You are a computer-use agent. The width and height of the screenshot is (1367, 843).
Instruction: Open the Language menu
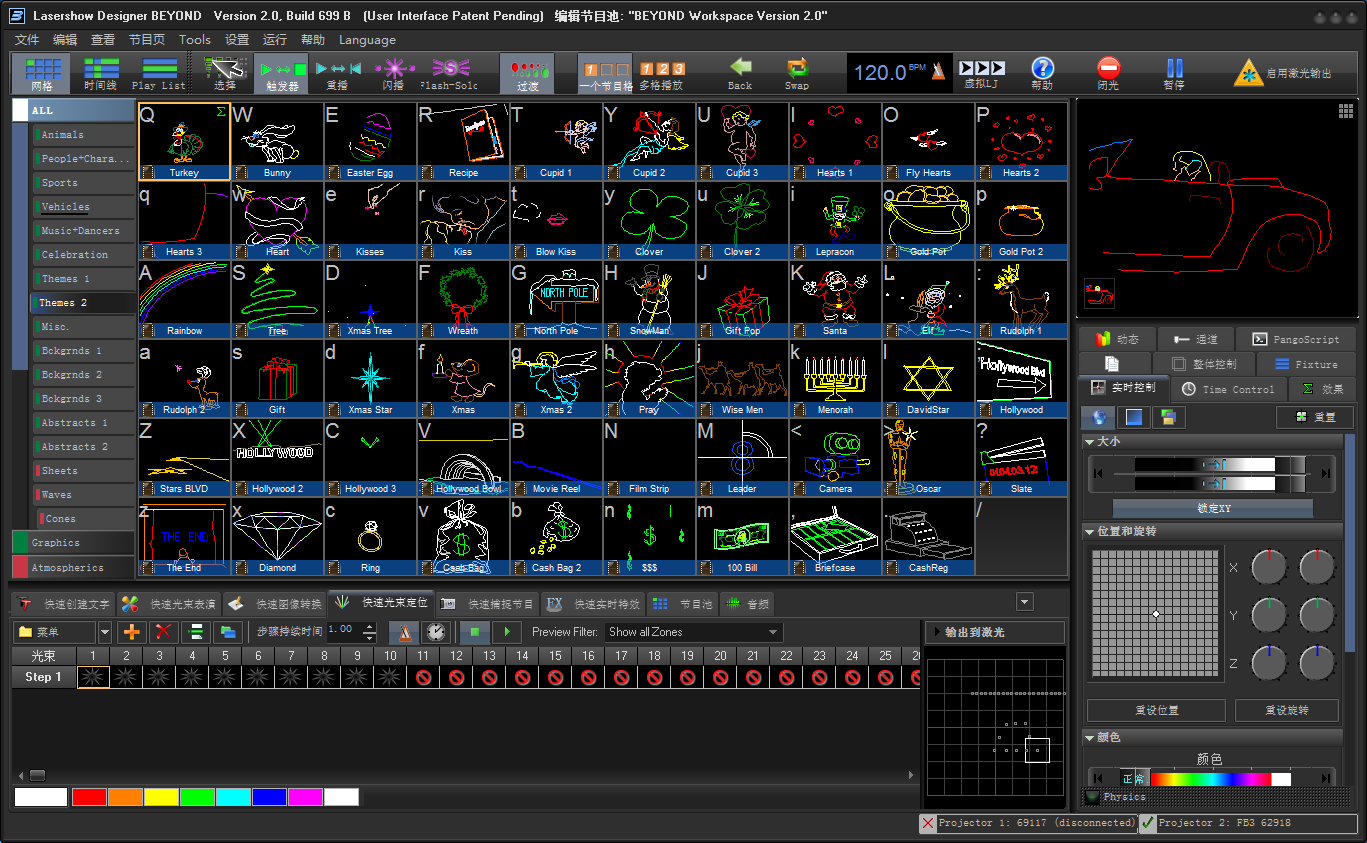tap(367, 40)
